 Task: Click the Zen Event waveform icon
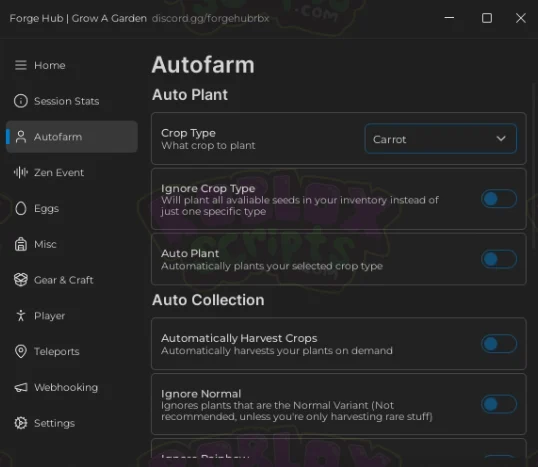[21, 172]
